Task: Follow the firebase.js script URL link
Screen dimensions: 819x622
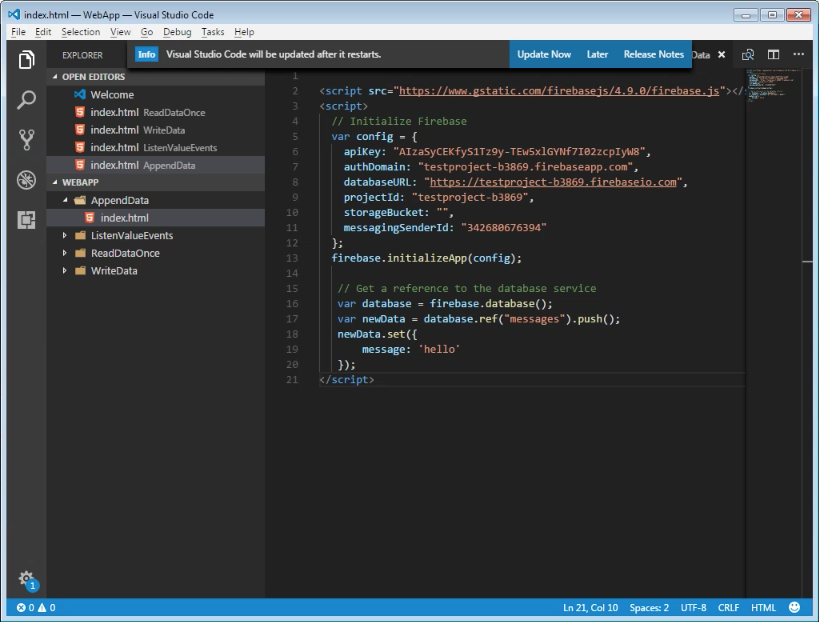Action: (559, 91)
